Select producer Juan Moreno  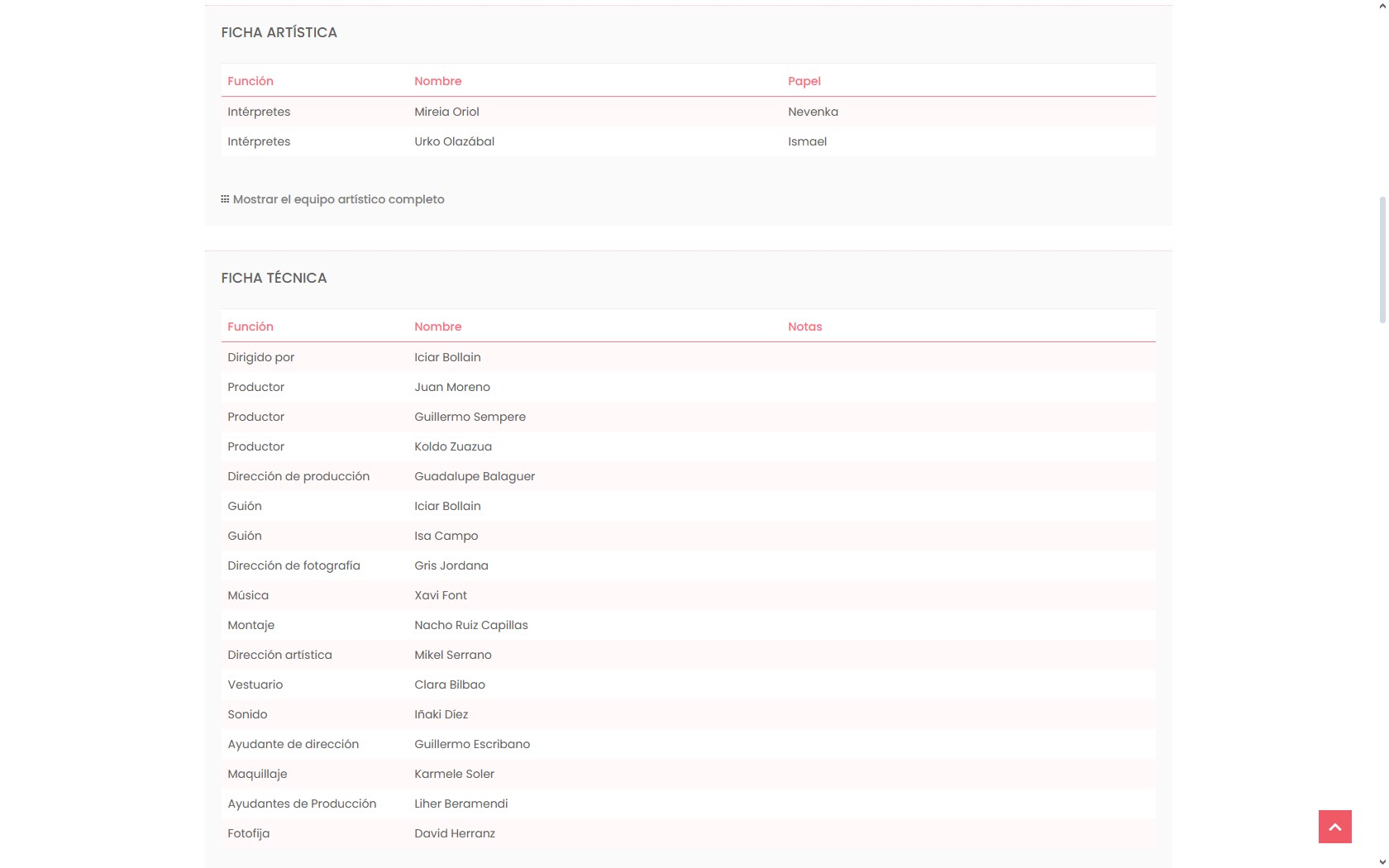click(x=451, y=387)
